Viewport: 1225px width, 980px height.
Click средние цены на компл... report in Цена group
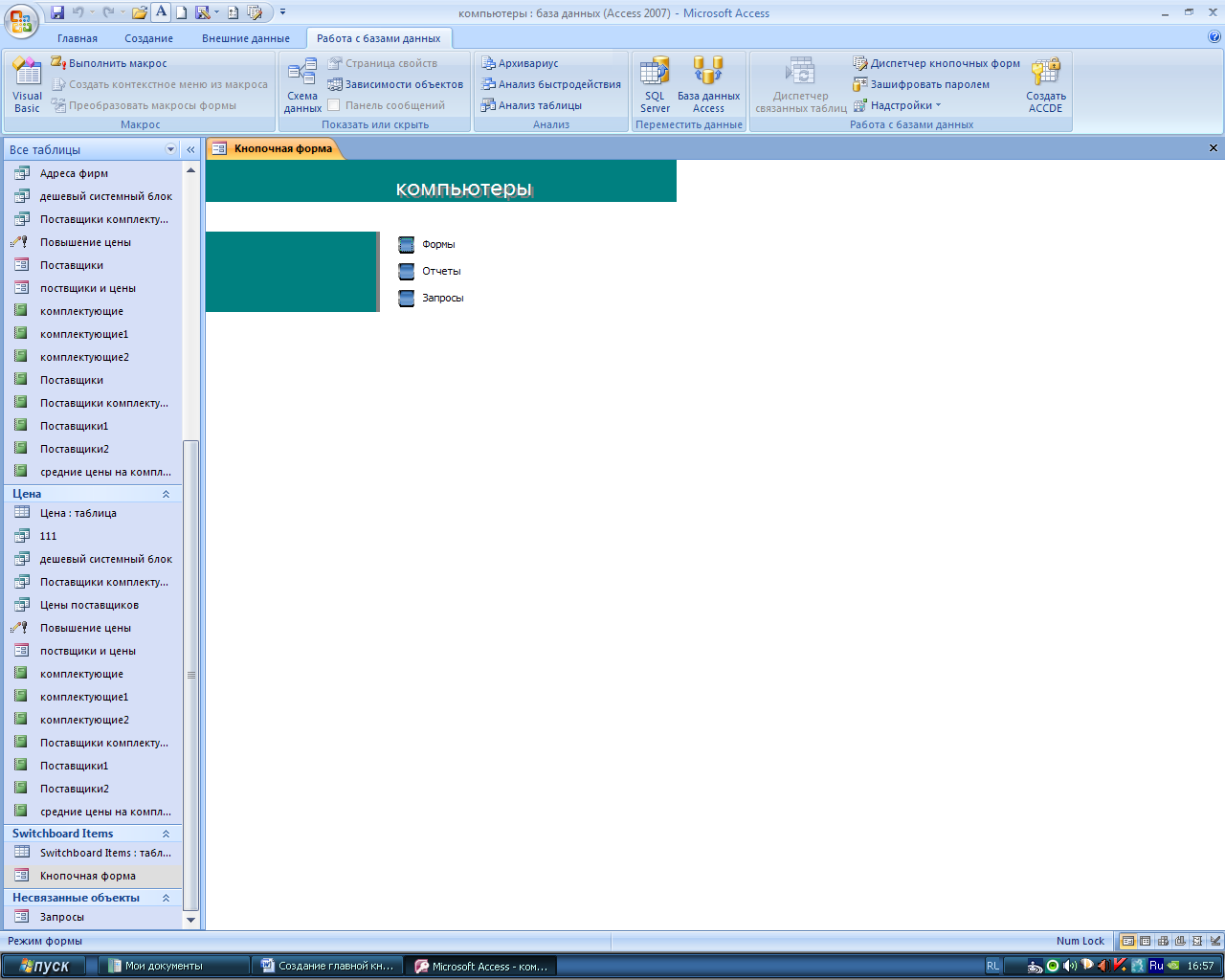[x=92, y=812]
